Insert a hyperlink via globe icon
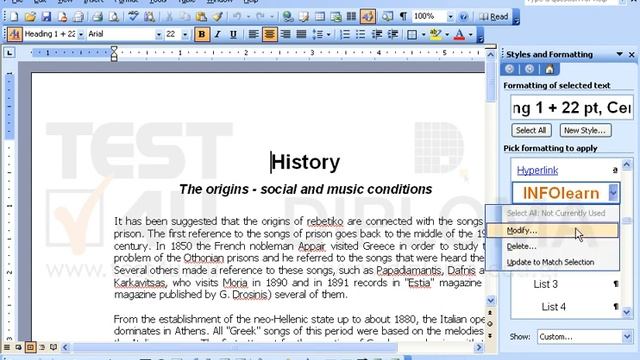 (x=288, y=17)
